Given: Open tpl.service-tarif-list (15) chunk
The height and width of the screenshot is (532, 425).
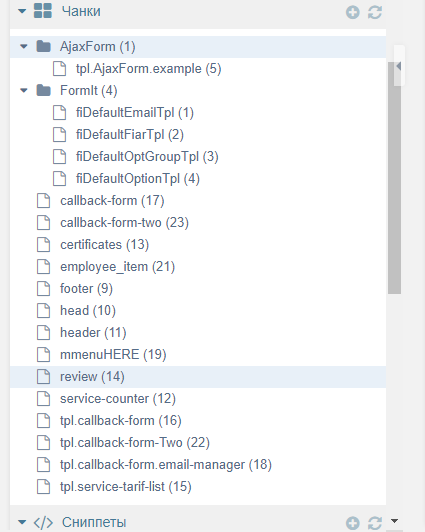Looking at the screenshot, I should (x=125, y=487).
